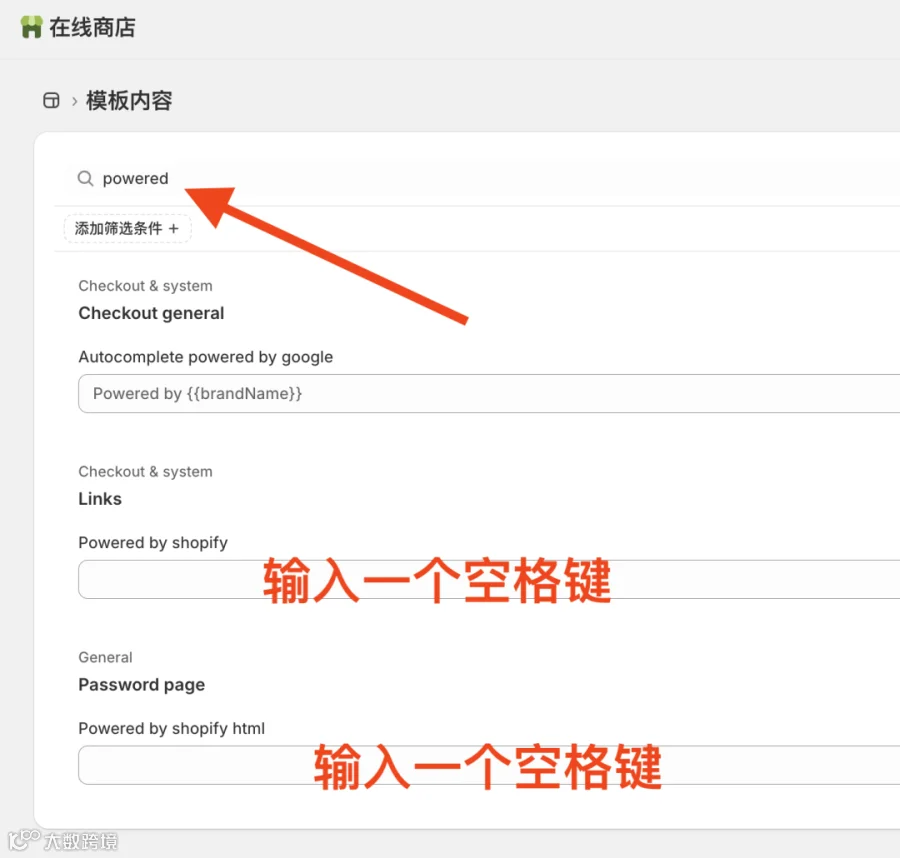
Task: Click the search field containing powered
Action: pyautogui.click(x=482, y=178)
